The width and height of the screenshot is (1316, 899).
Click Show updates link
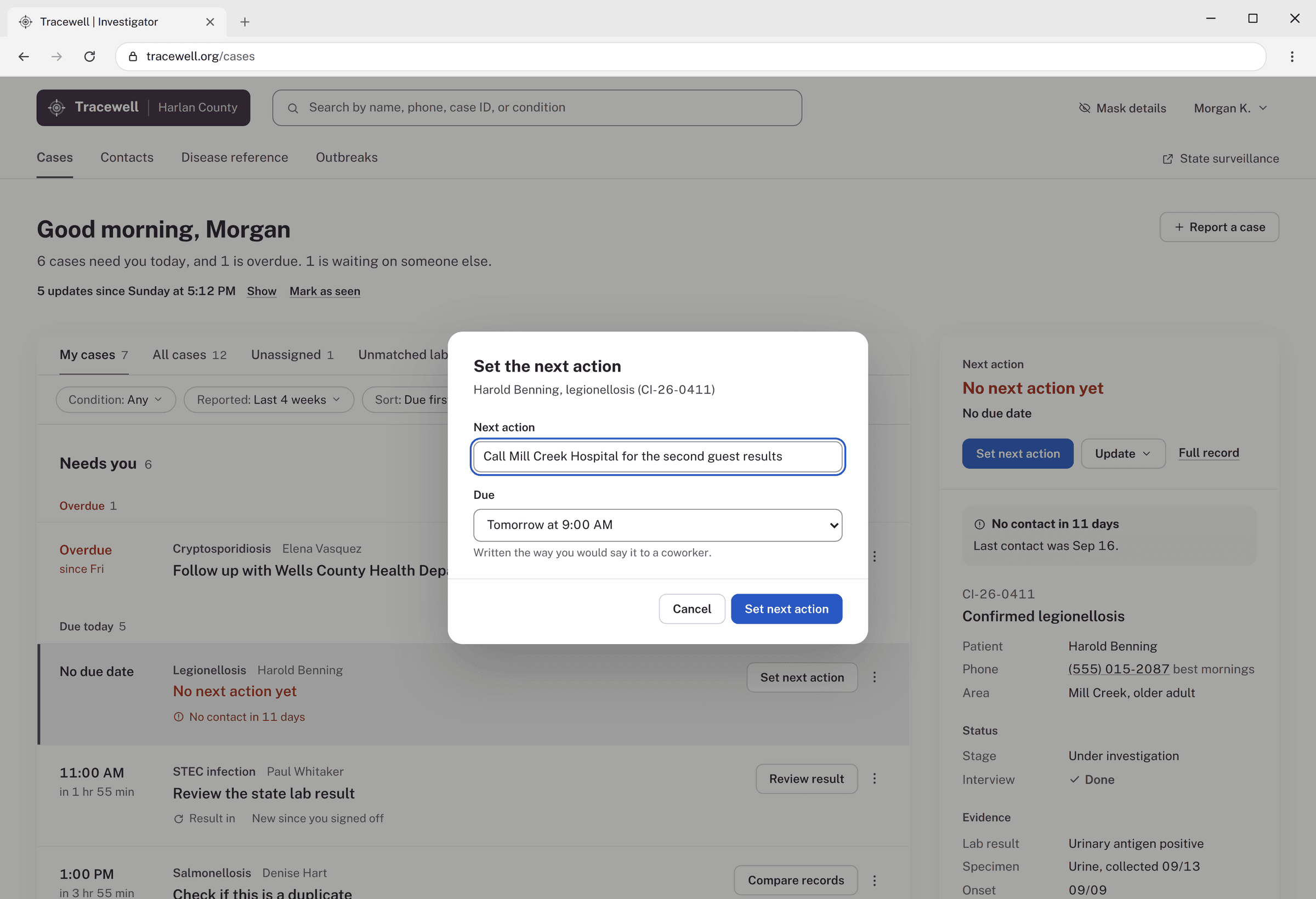(x=262, y=291)
